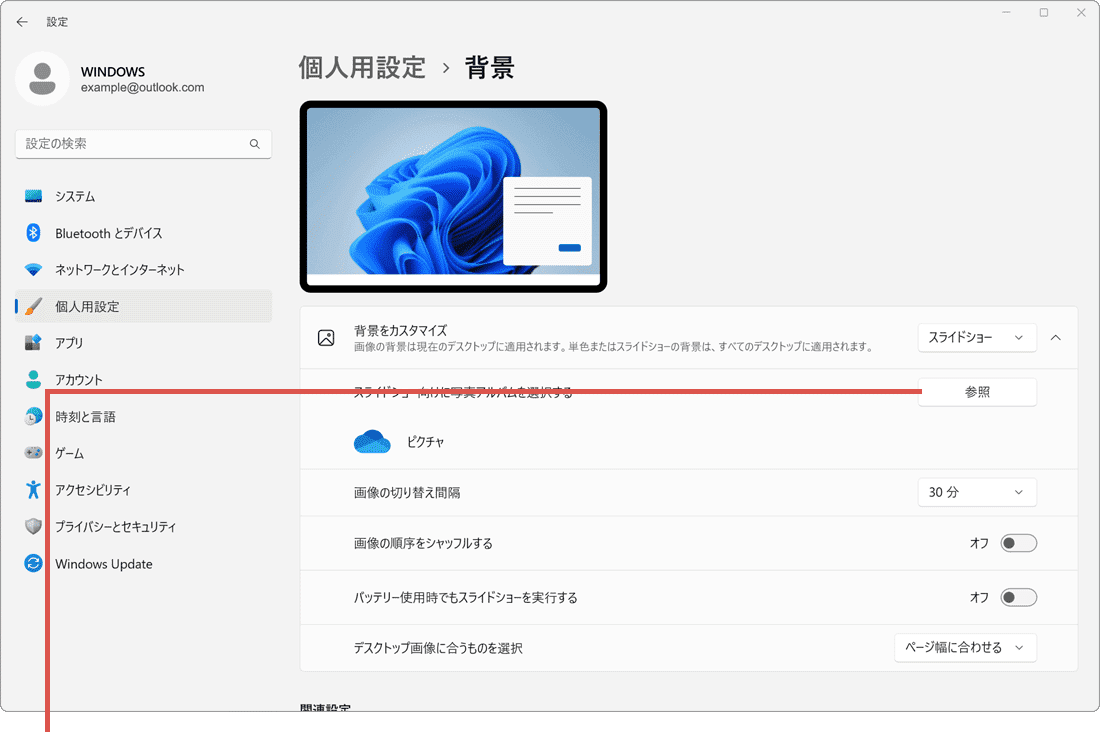1100x732 pixels.
Task: Click the 個人用設定 paintbrush icon
Action: pyautogui.click(x=33, y=307)
